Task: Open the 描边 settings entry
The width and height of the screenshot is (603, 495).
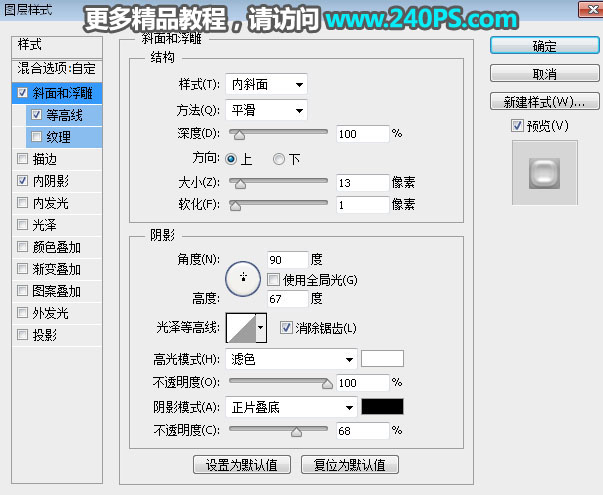Action: click(x=45, y=159)
